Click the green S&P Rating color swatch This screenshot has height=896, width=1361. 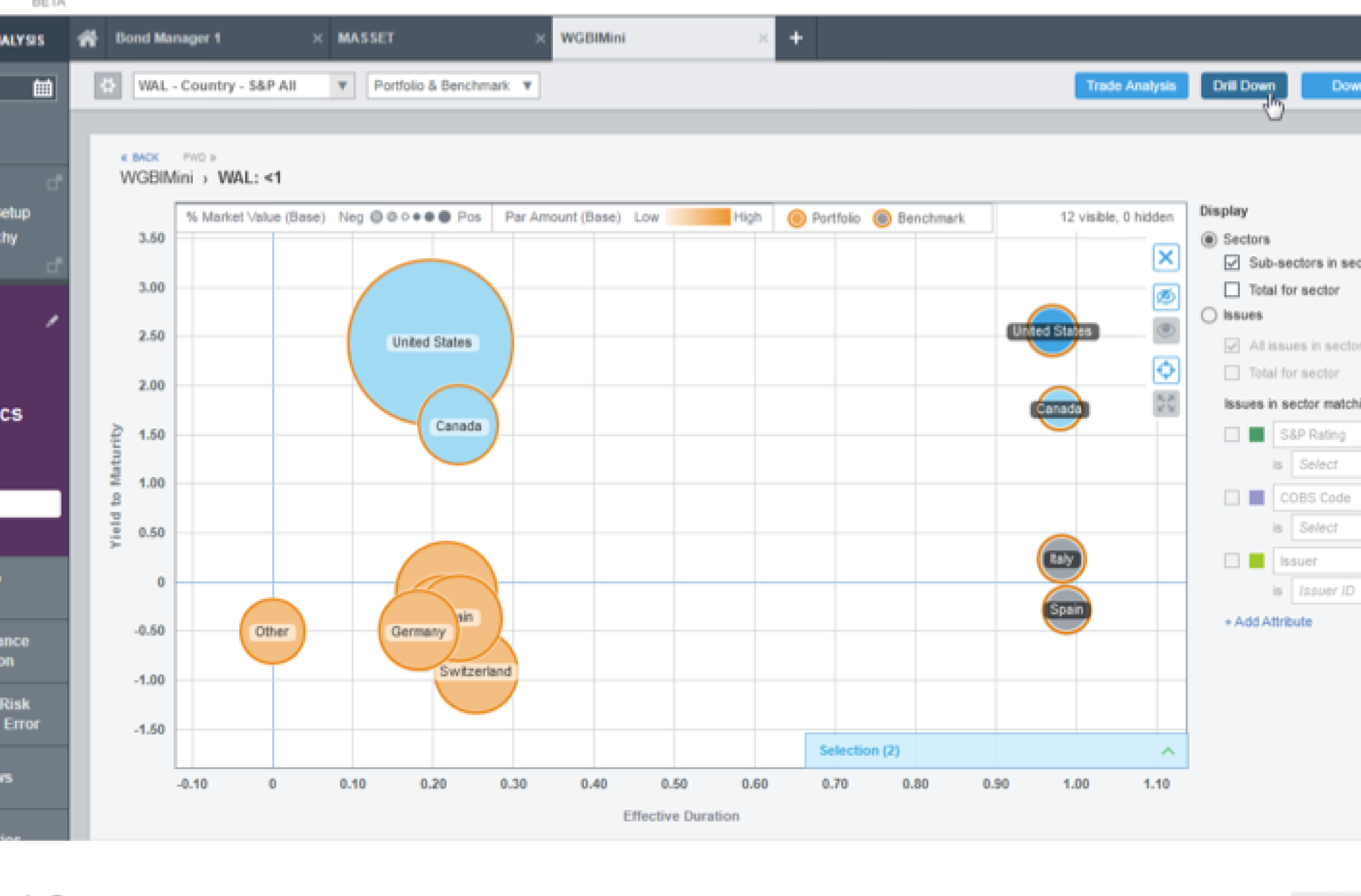(1256, 435)
